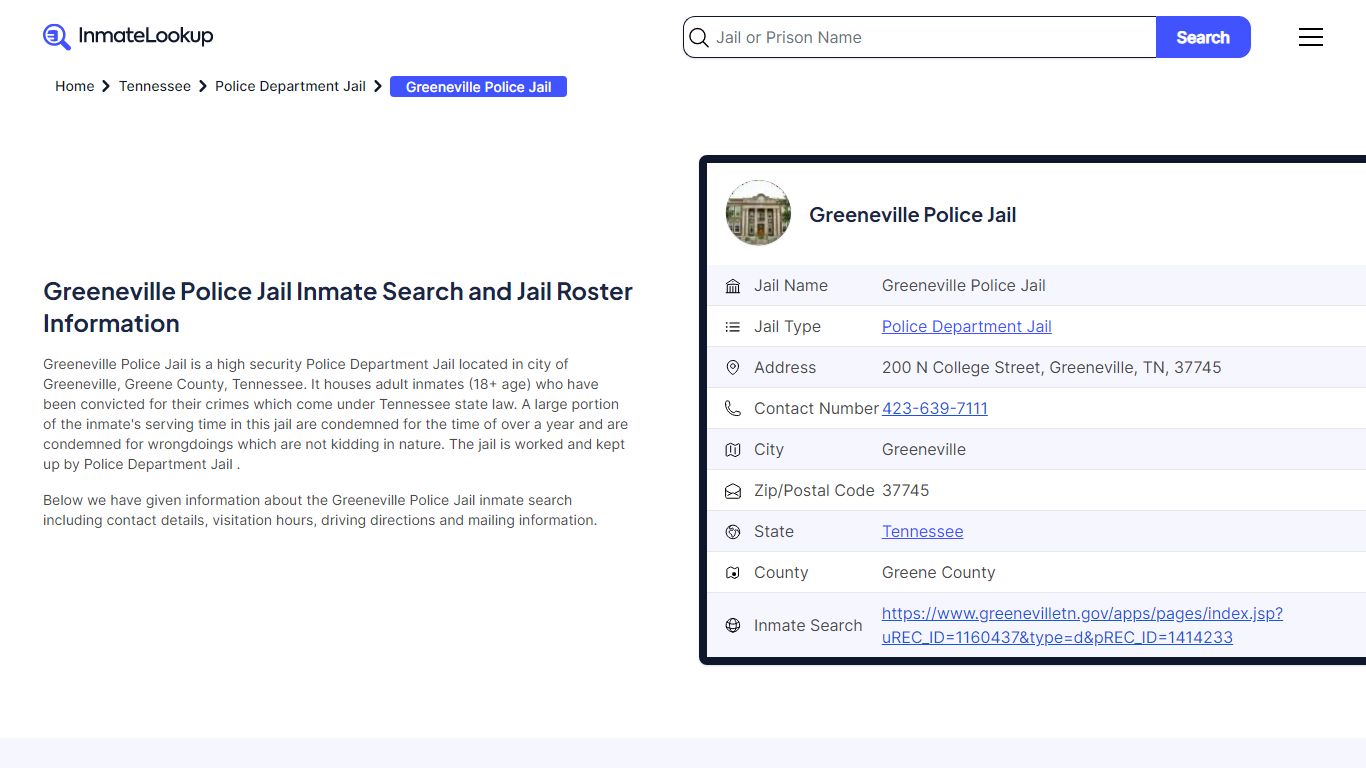Select Greeneville Police Jail breadcrumb badge
Viewport: 1366px width, 768px height.
(x=478, y=87)
